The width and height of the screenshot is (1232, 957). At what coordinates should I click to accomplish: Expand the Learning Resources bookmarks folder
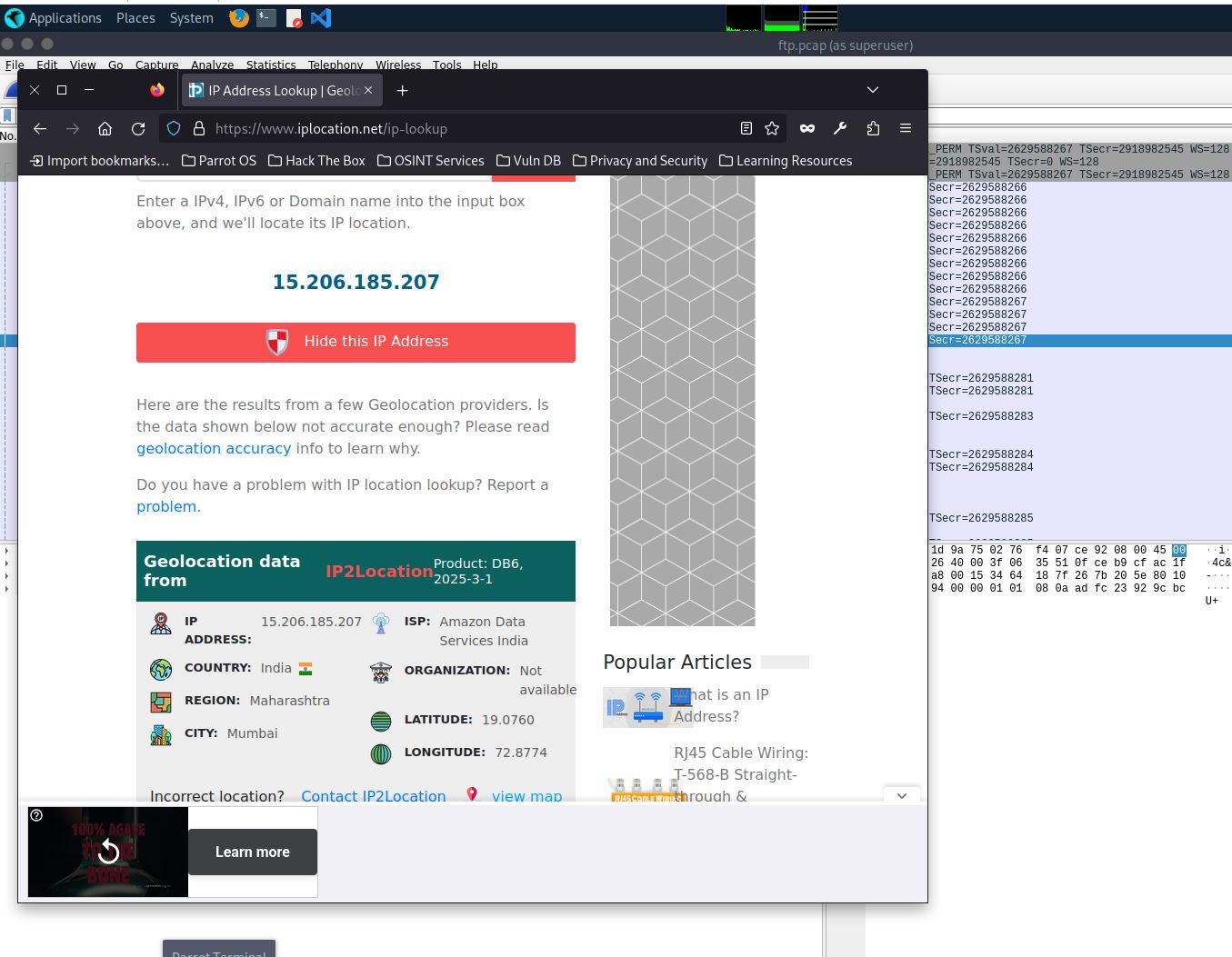[x=786, y=161]
